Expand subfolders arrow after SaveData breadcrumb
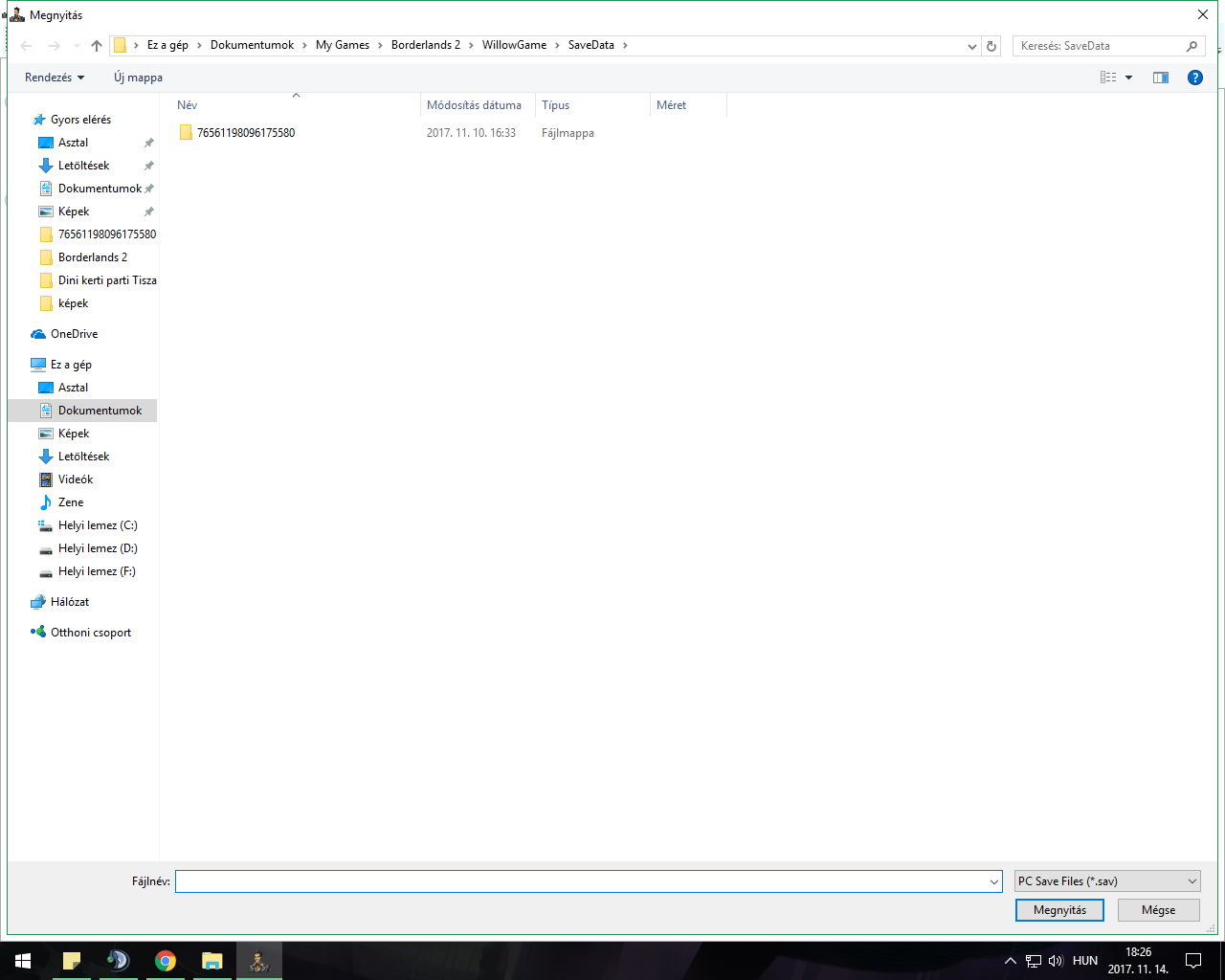 pos(625,45)
